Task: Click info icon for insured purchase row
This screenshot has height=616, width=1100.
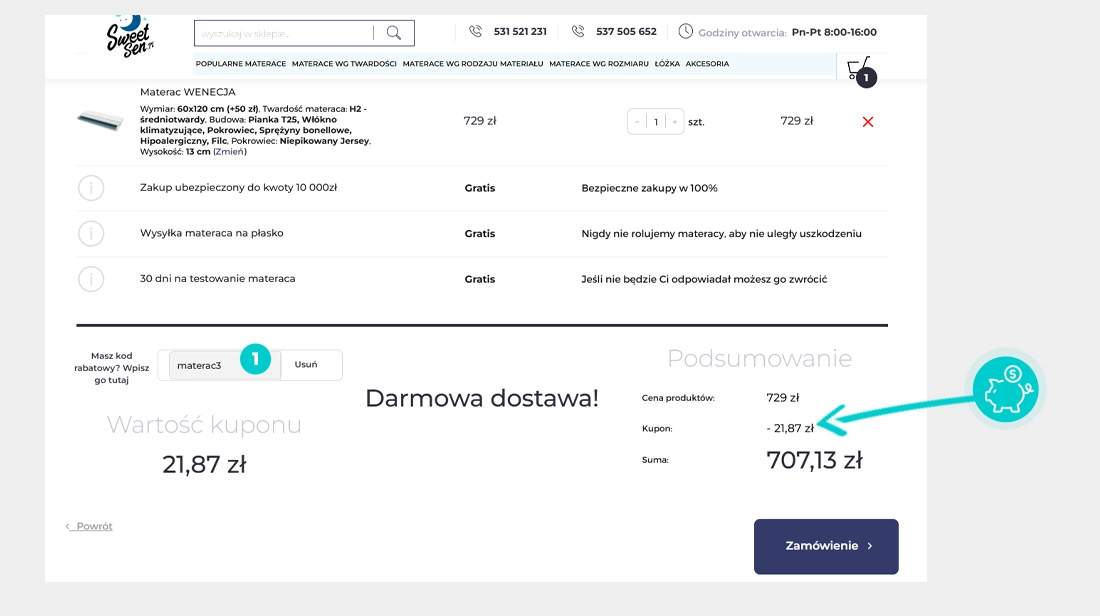Action: point(91,188)
